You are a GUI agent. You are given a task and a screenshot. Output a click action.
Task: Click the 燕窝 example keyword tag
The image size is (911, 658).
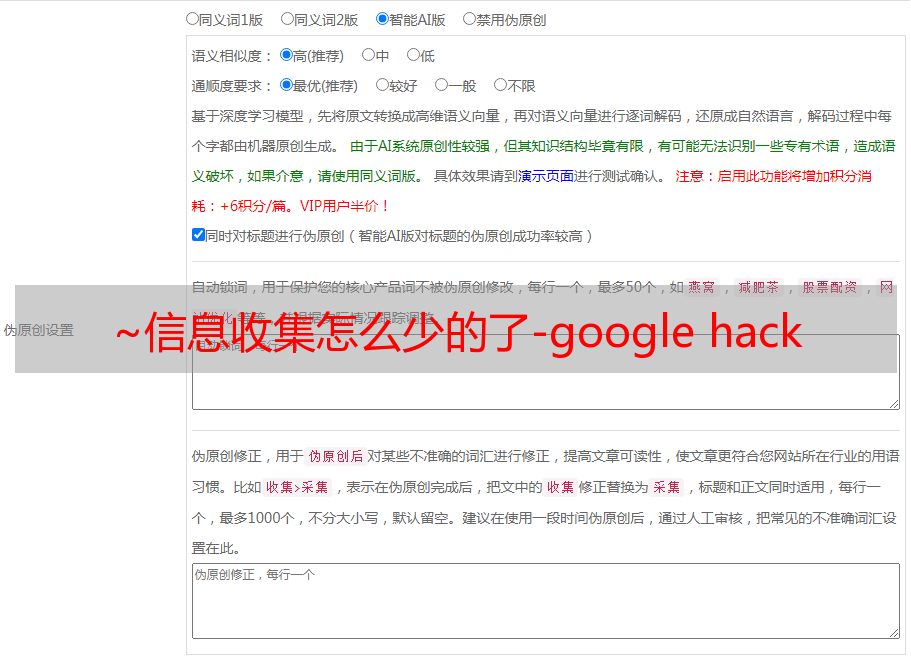[702, 287]
